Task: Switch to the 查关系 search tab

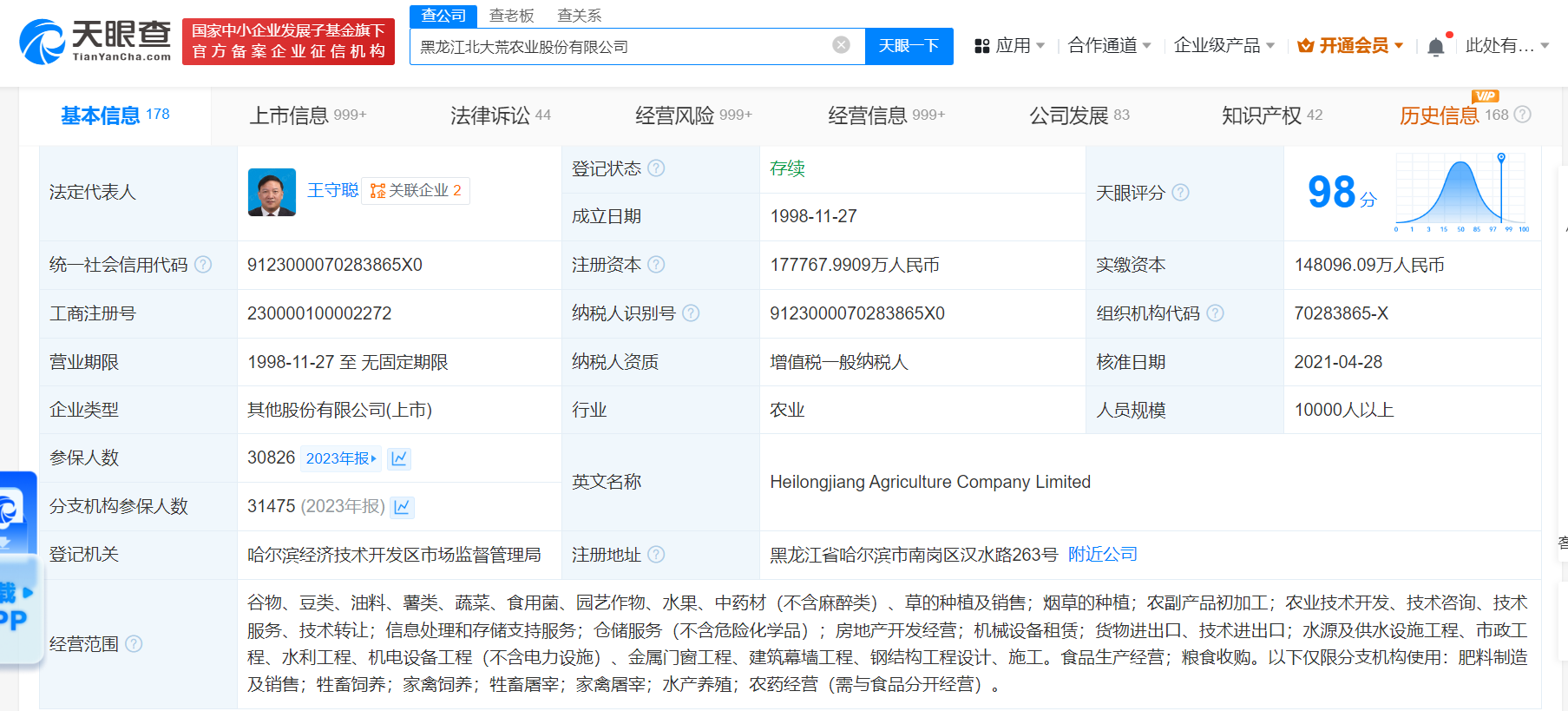Action: point(580,16)
